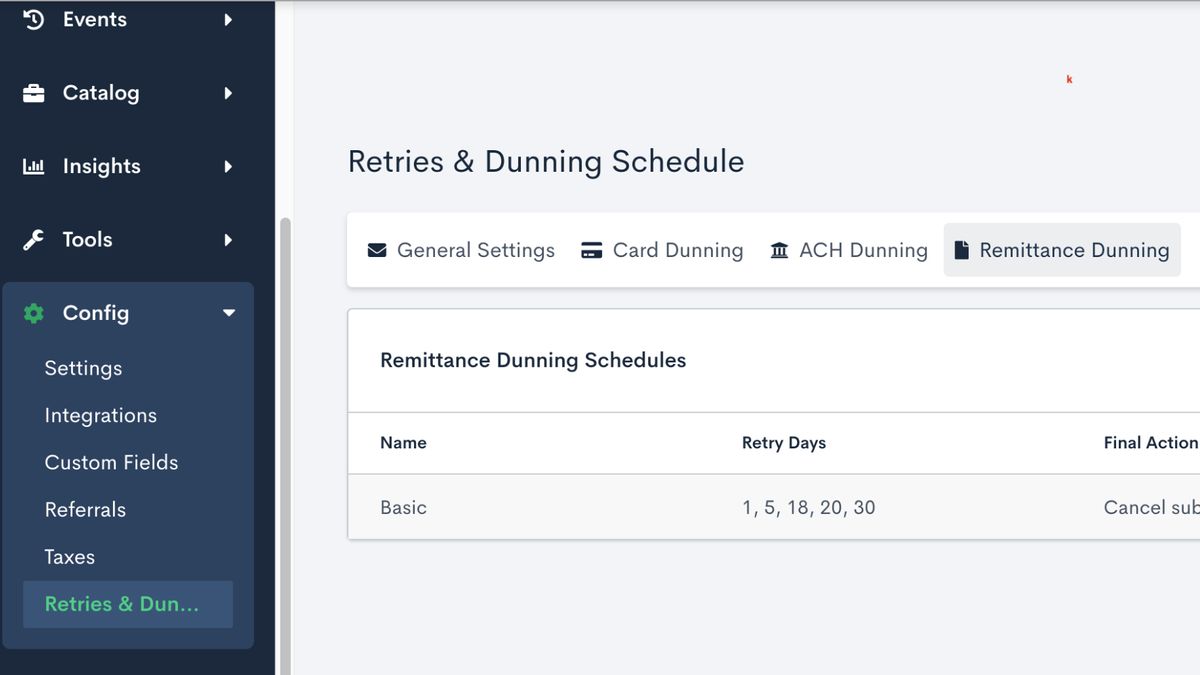Expand the Insights submenu arrow

[228, 167]
